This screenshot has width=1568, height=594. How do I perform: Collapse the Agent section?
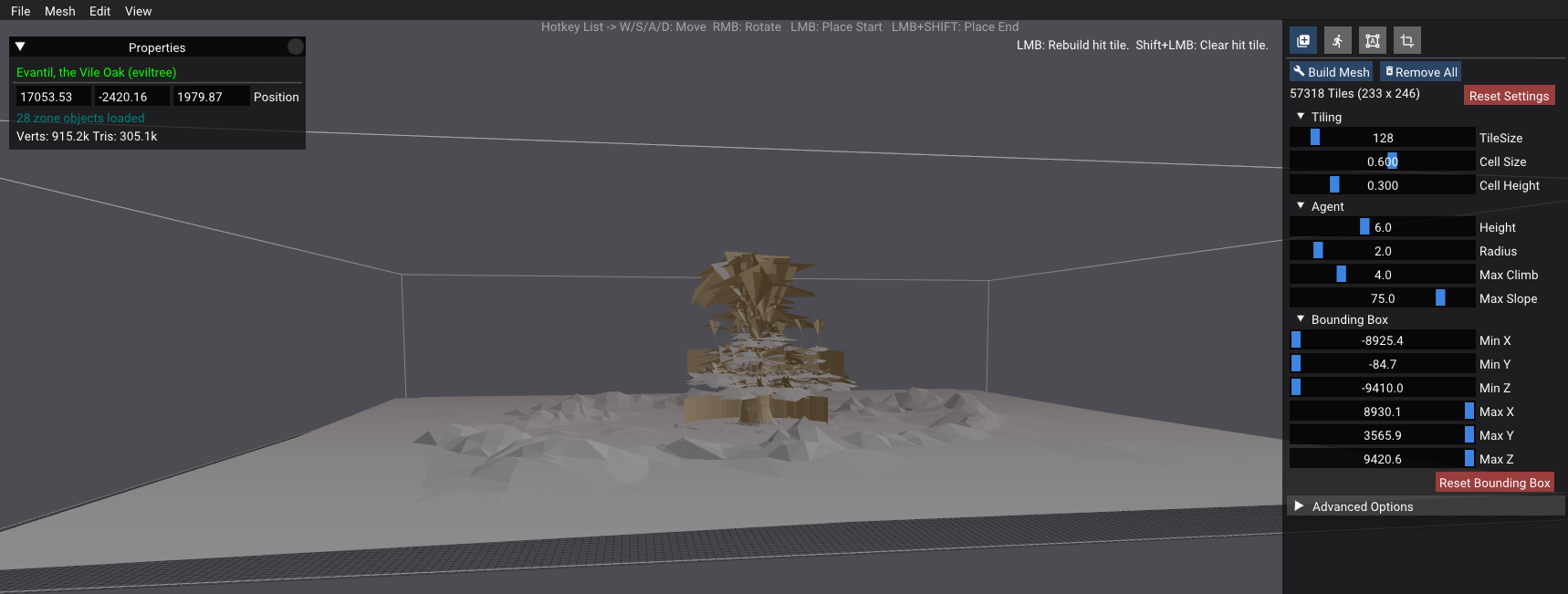[x=1301, y=206]
